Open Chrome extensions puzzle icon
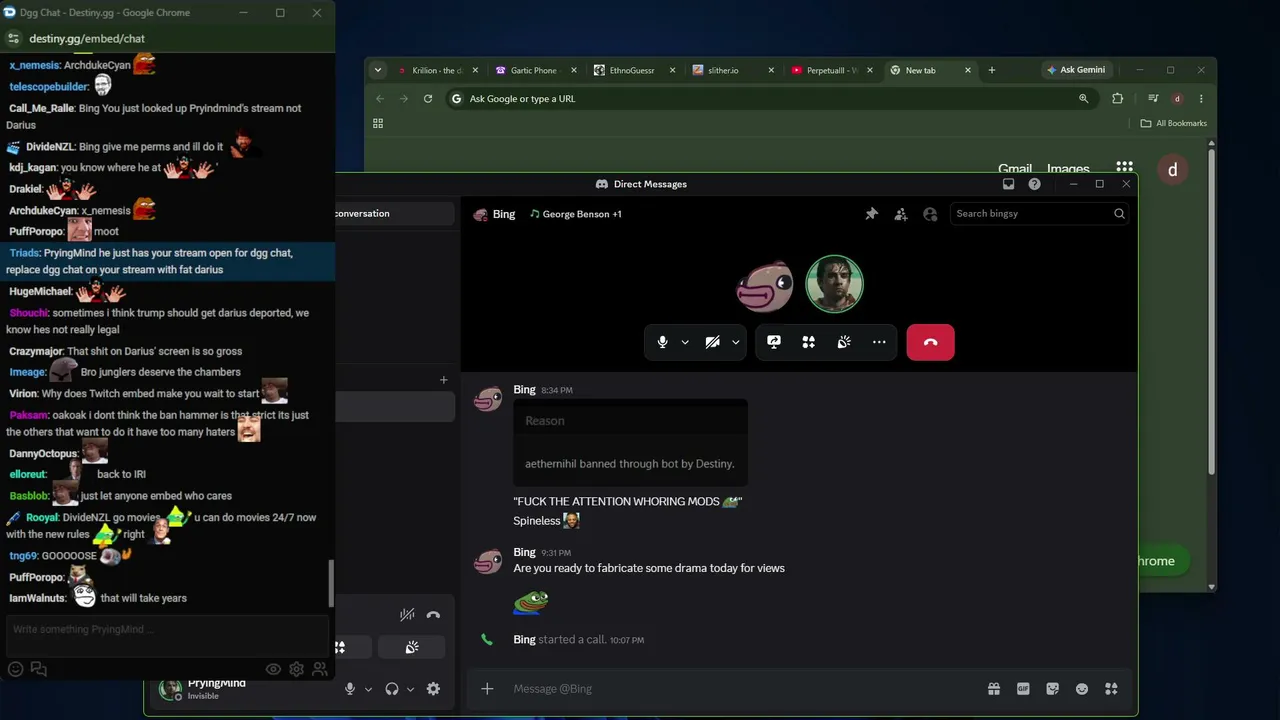The image size is (1280, 720). point(1118,99)
